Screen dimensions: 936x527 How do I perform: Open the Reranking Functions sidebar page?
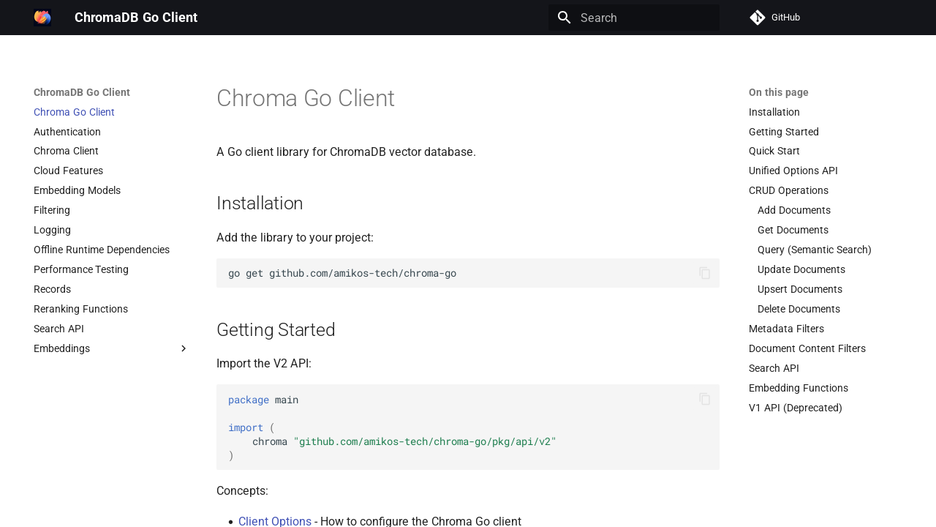(x=81, y=309)
